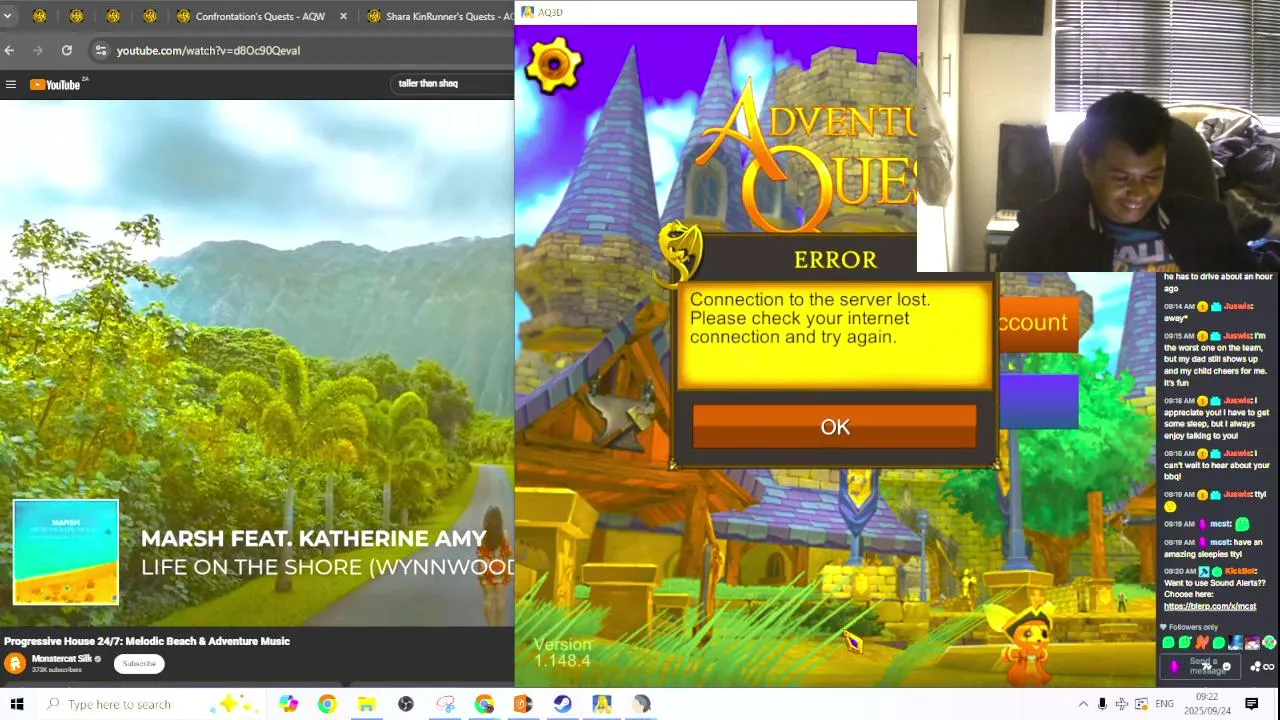Open microphone tray icon

click(1102, 704)
